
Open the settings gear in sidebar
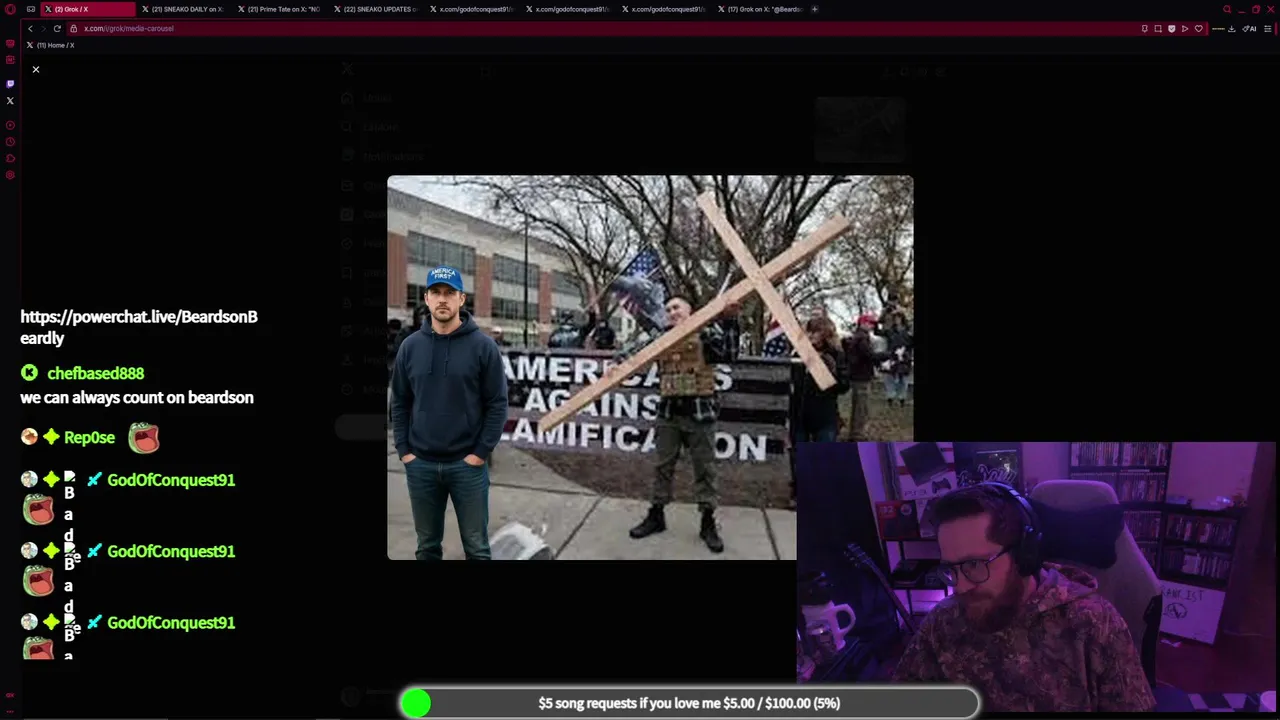pos(10,175)
